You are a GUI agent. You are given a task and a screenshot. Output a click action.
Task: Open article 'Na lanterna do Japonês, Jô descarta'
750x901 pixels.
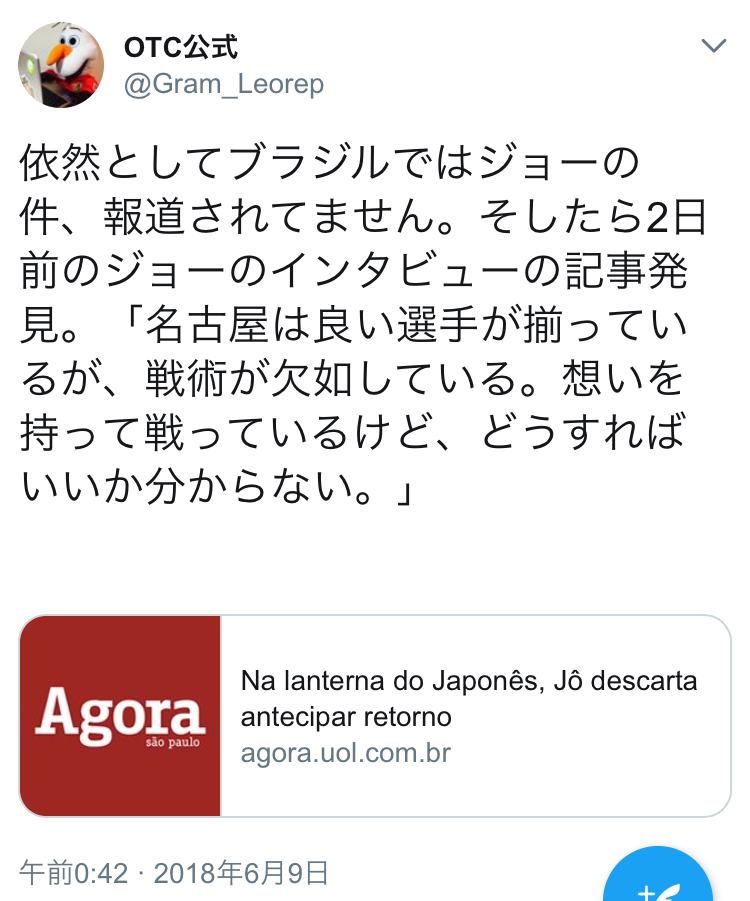coord(469,681)
